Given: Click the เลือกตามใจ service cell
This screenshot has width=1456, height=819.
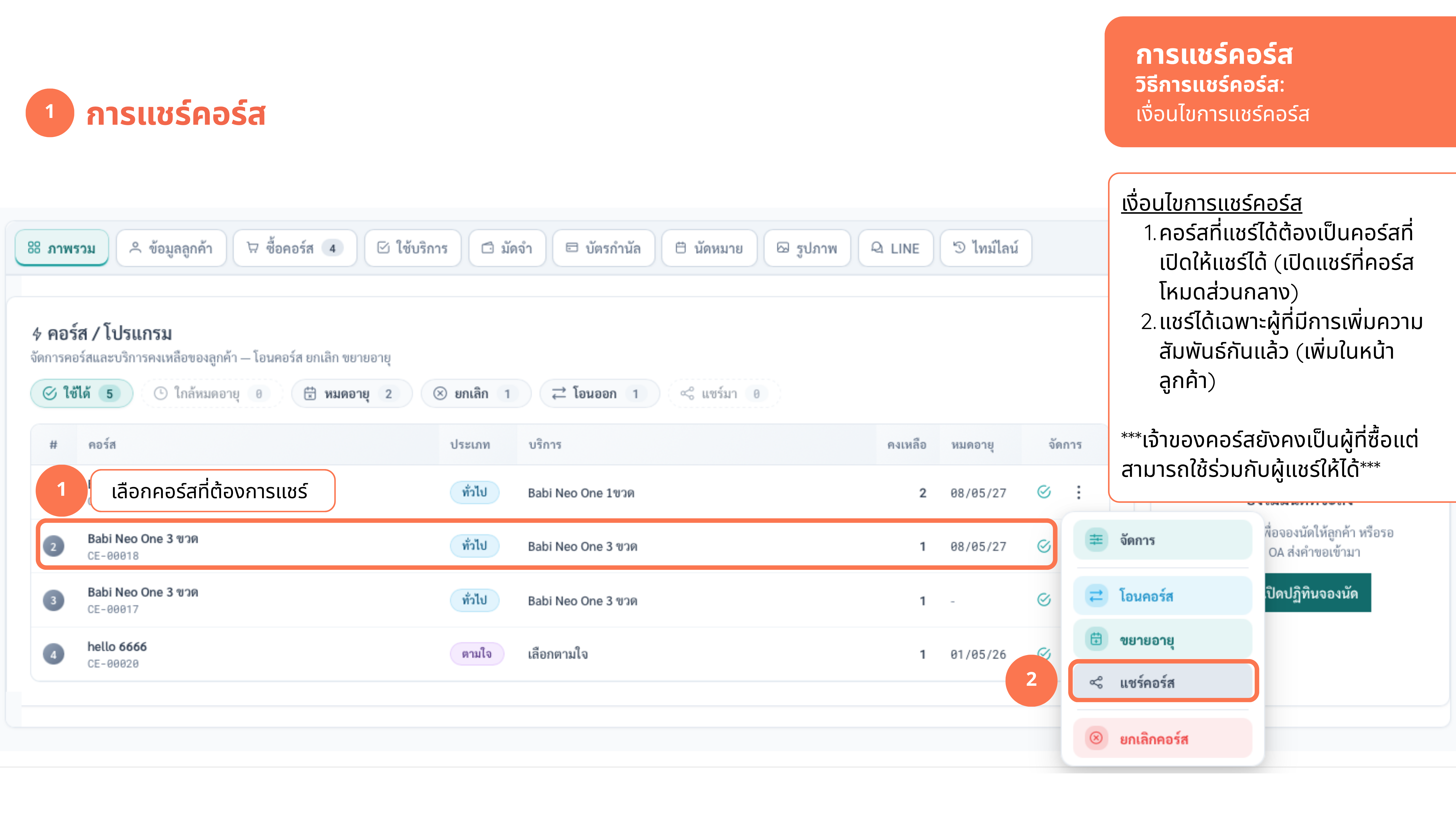Looking at the screenshot, I should 558,654.
